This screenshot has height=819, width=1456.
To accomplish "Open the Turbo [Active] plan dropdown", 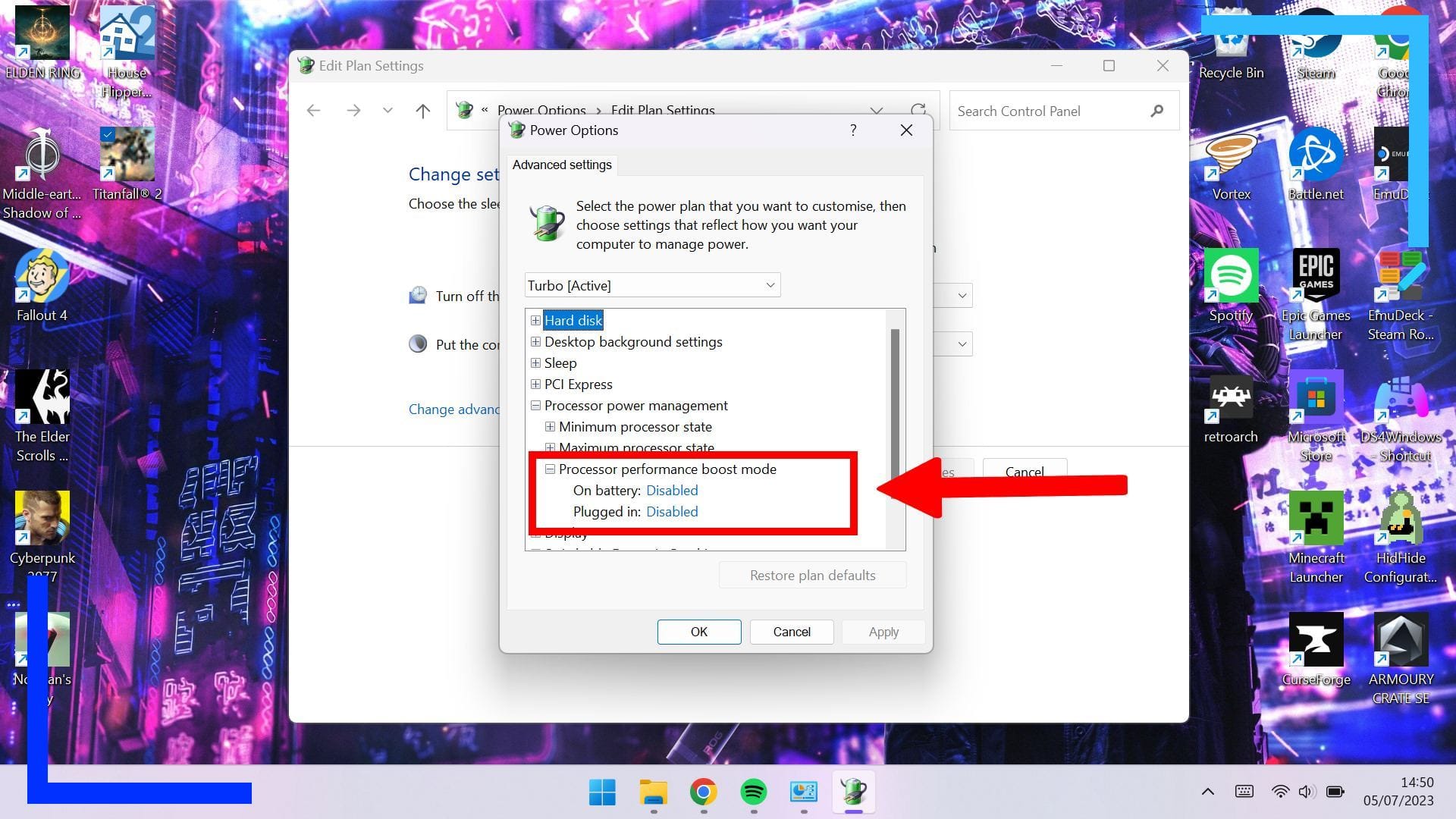I will click(x=652, y=285).
